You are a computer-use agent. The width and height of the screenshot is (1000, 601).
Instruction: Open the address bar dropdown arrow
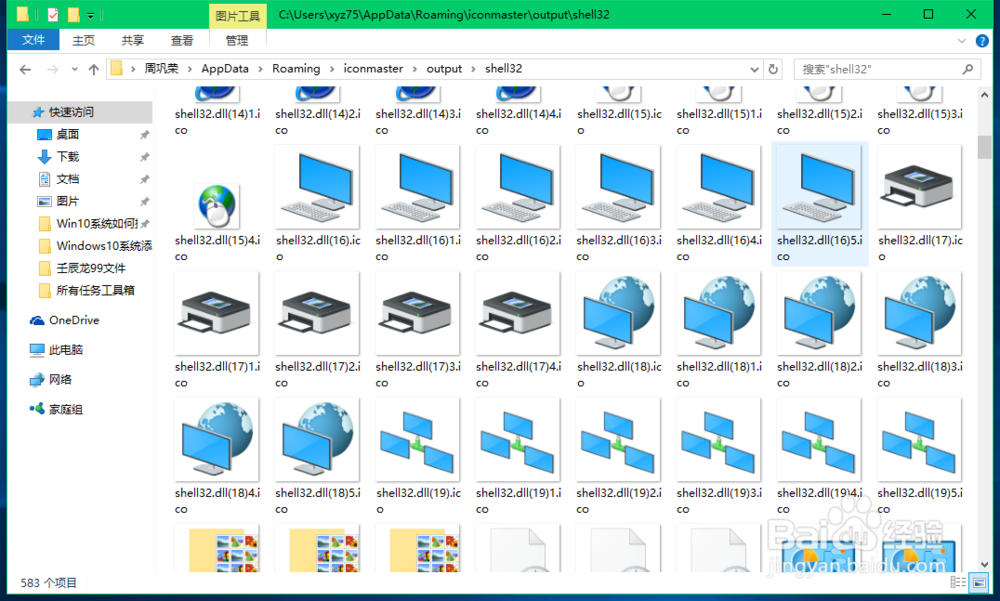(755, 68)
